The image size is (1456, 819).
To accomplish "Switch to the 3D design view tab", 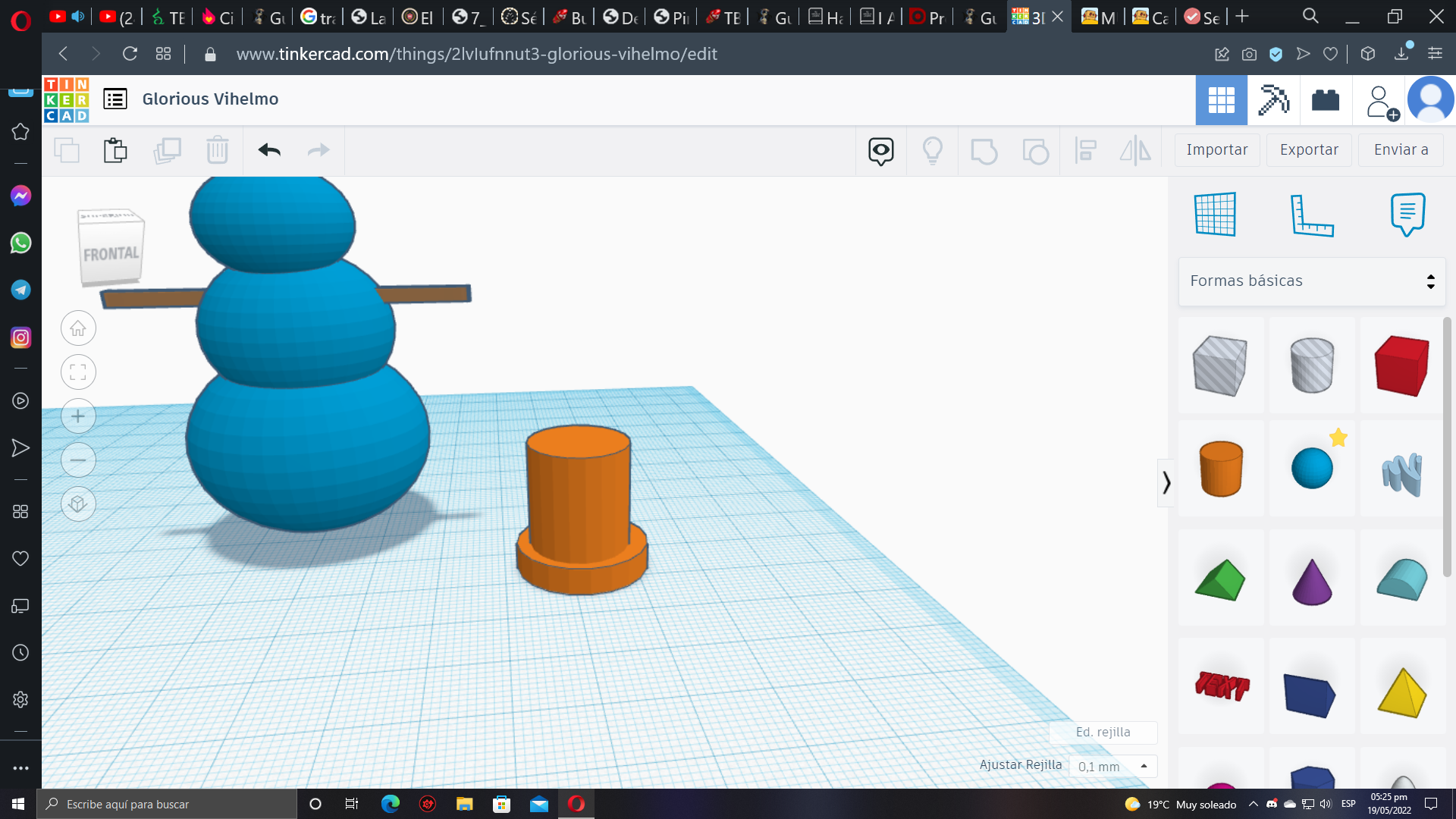I will click(1221, 100).
